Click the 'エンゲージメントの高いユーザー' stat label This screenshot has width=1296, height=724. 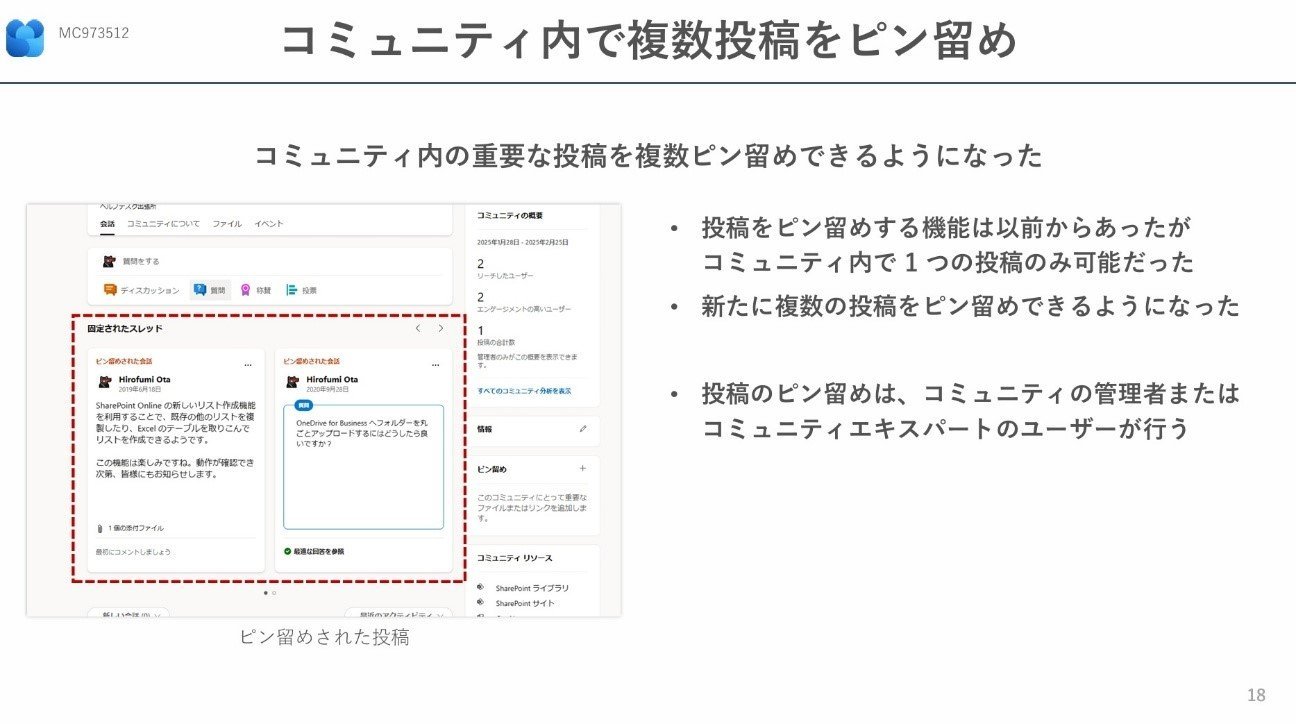pyautogui.click(x=524, y=309)
